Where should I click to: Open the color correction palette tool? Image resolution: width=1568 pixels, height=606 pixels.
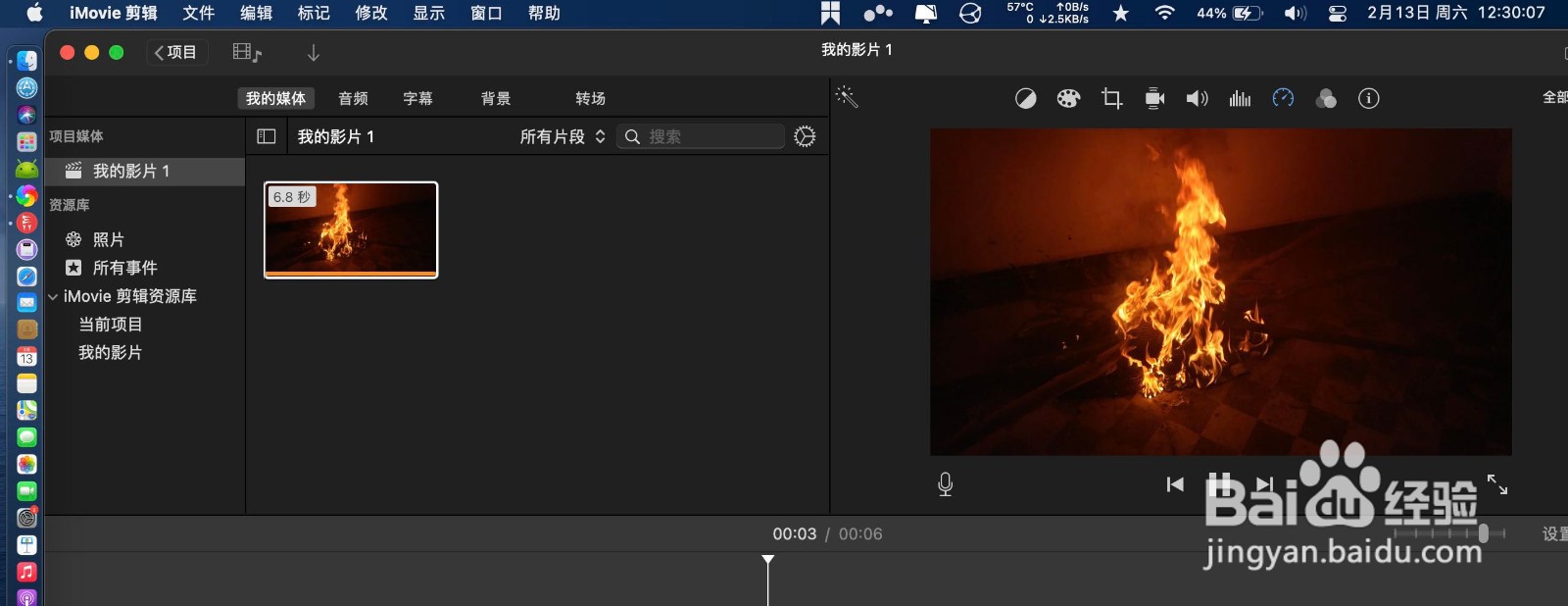click(1068, 98)
